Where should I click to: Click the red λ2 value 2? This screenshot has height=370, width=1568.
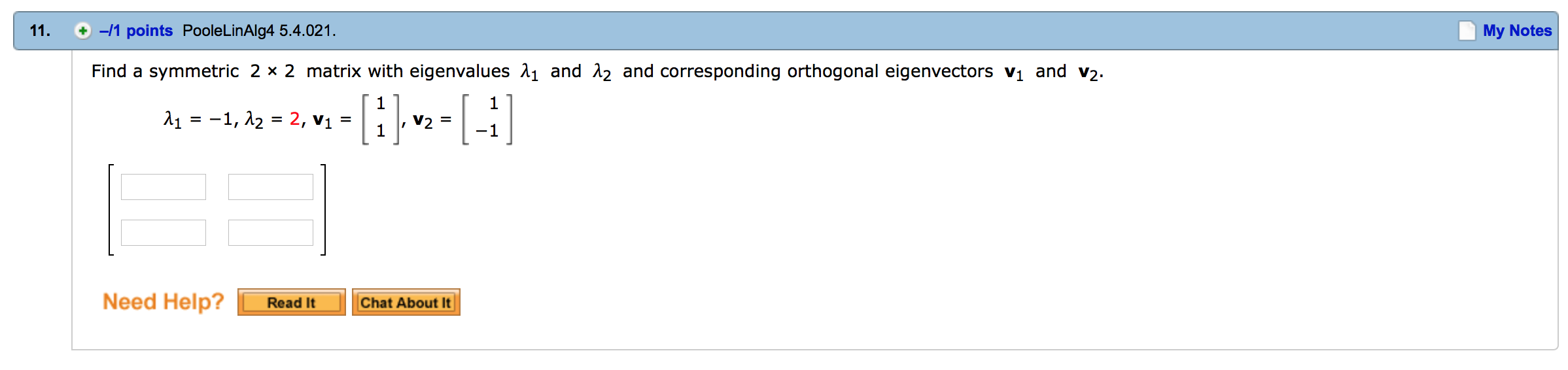(294, 119)
